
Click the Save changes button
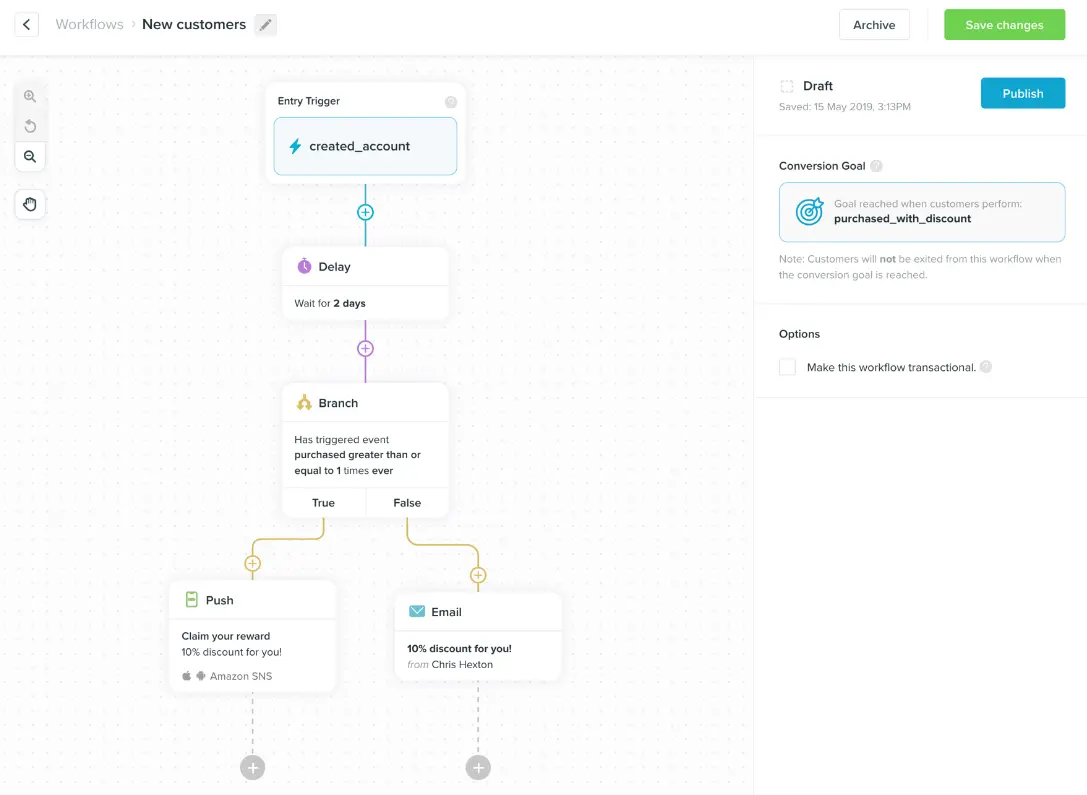[x=1004, y=24]
